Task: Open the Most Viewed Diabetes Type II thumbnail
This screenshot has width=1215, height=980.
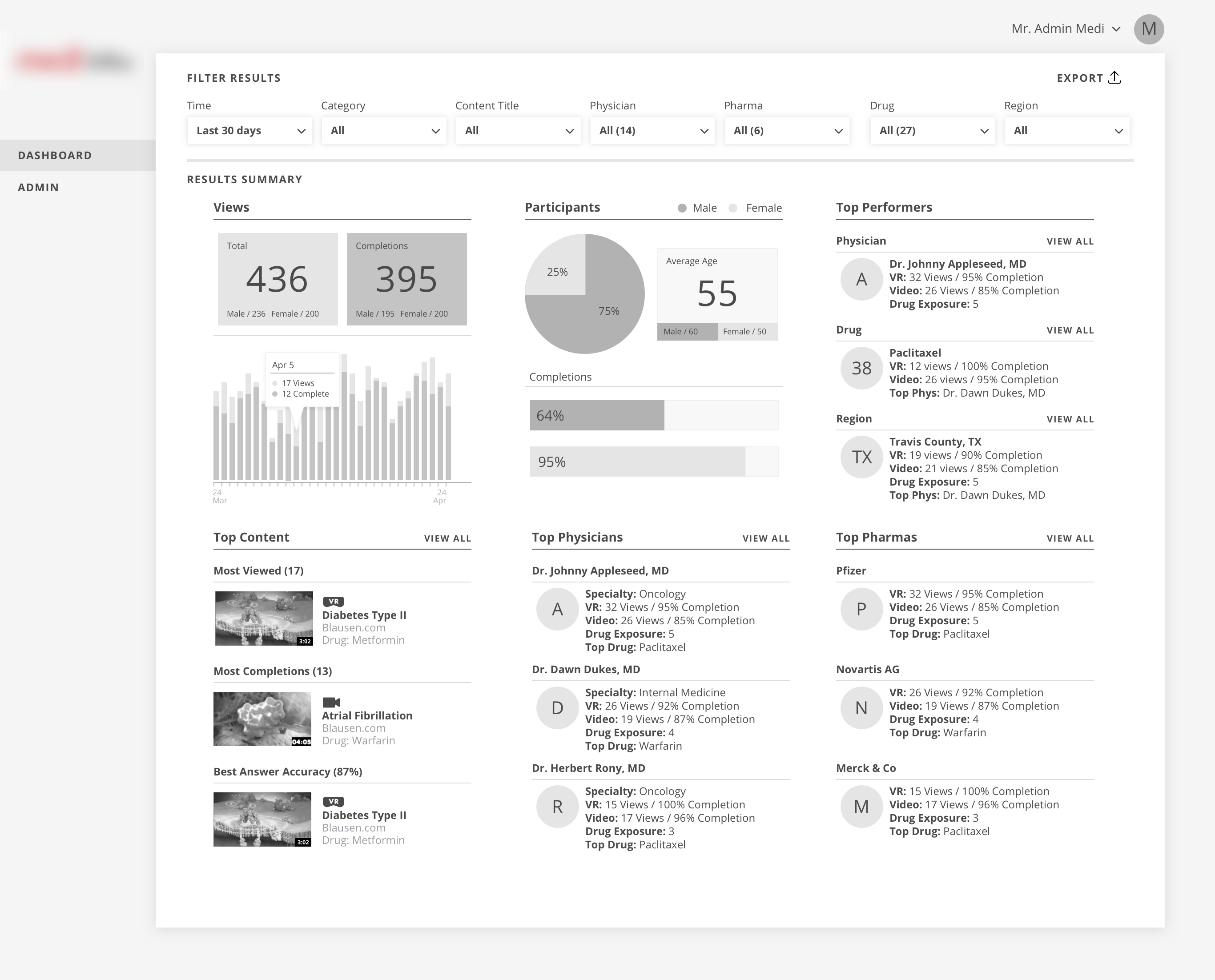Action: (264, 618)
